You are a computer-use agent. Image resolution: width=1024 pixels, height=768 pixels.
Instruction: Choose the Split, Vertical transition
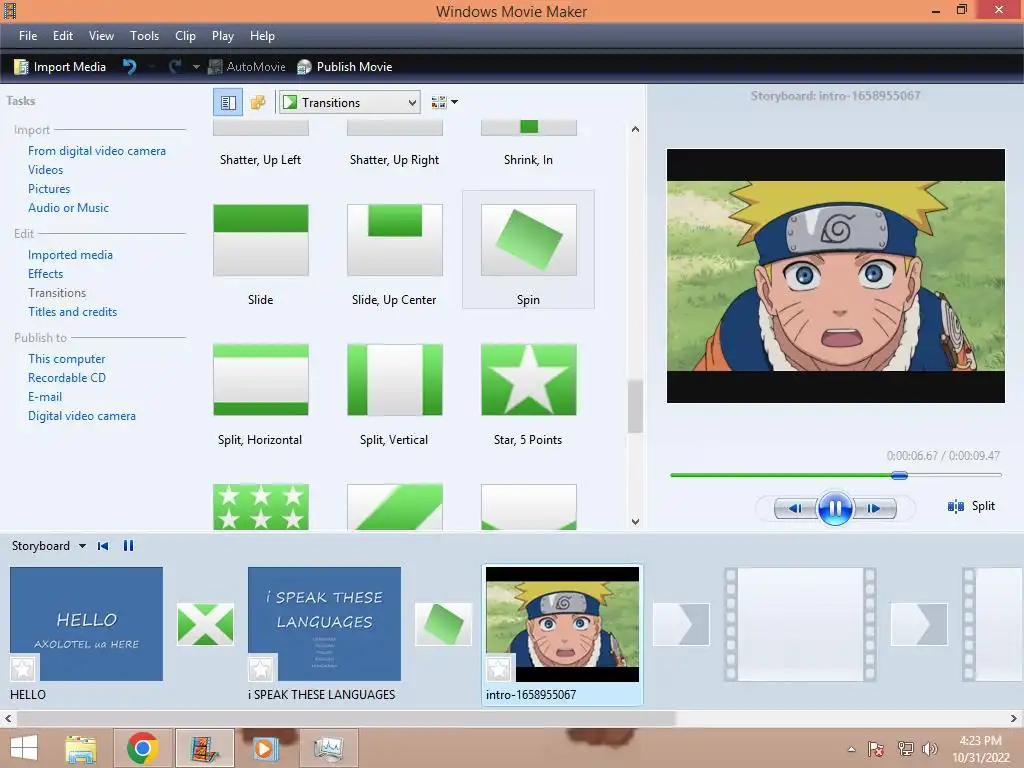pos(394,379)
